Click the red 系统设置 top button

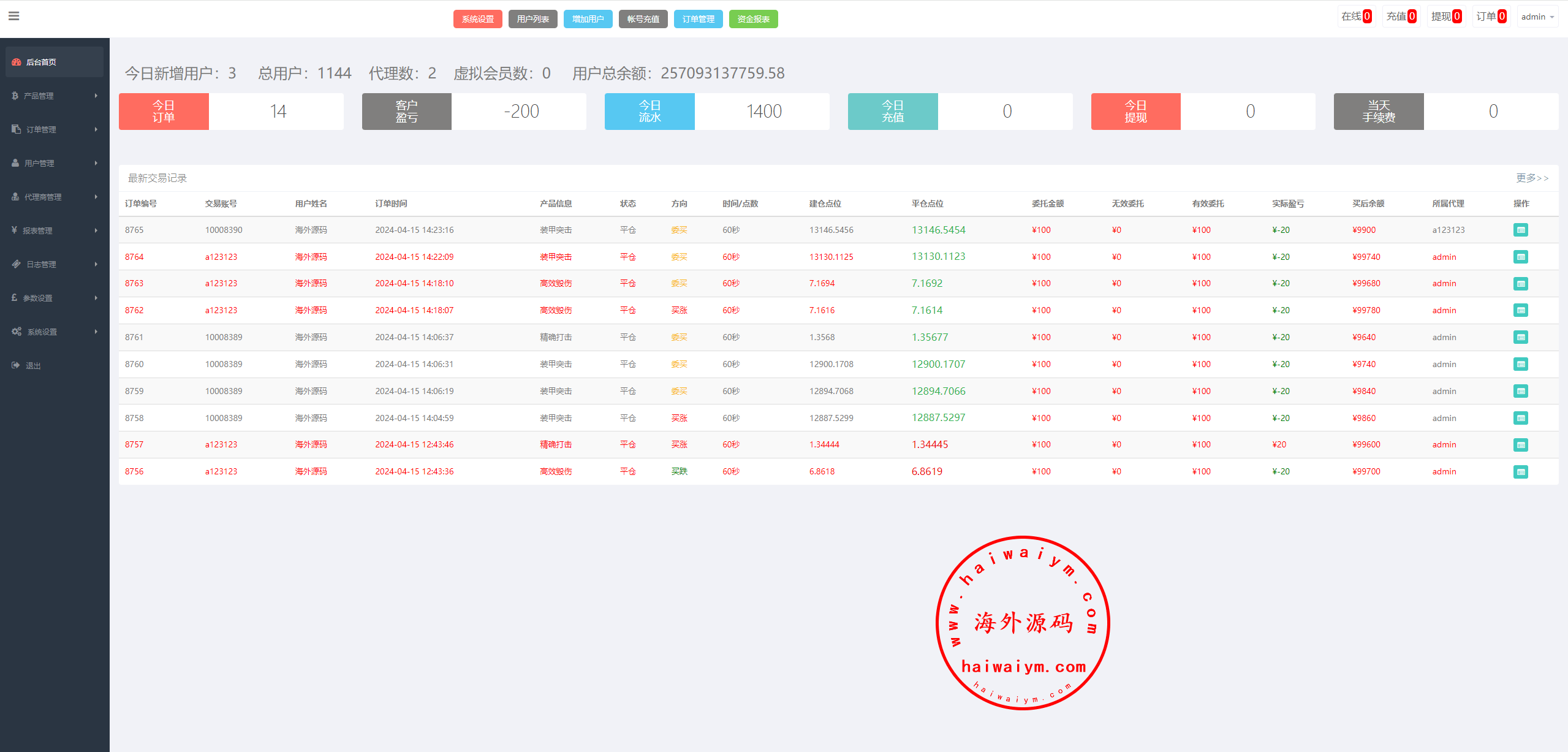[x=477, y=19]
